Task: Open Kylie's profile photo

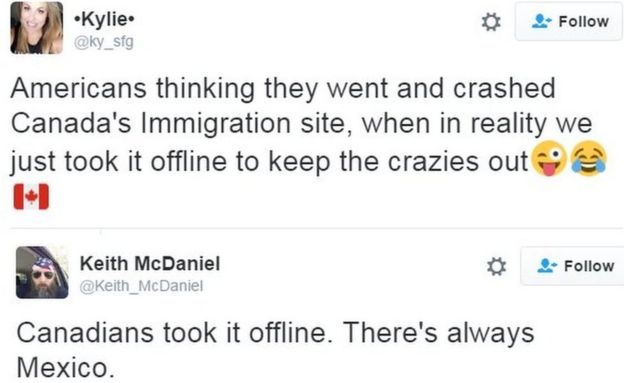Action: (x=37, y=28)
